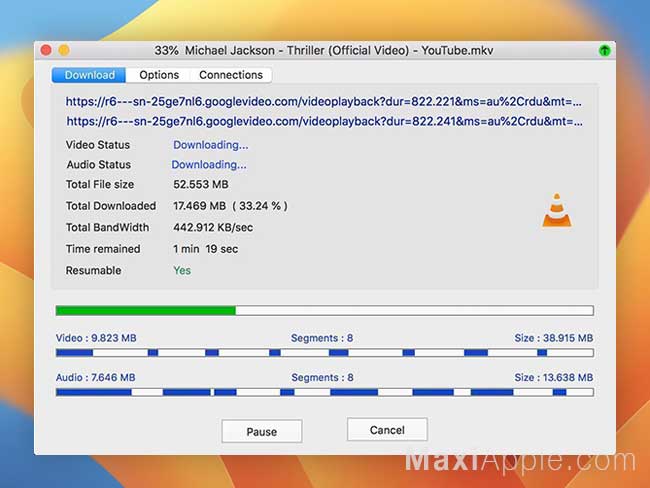Click the green zoom button at title bar right
The width and height of the screenshot is (650, 488).
point(605,51)
